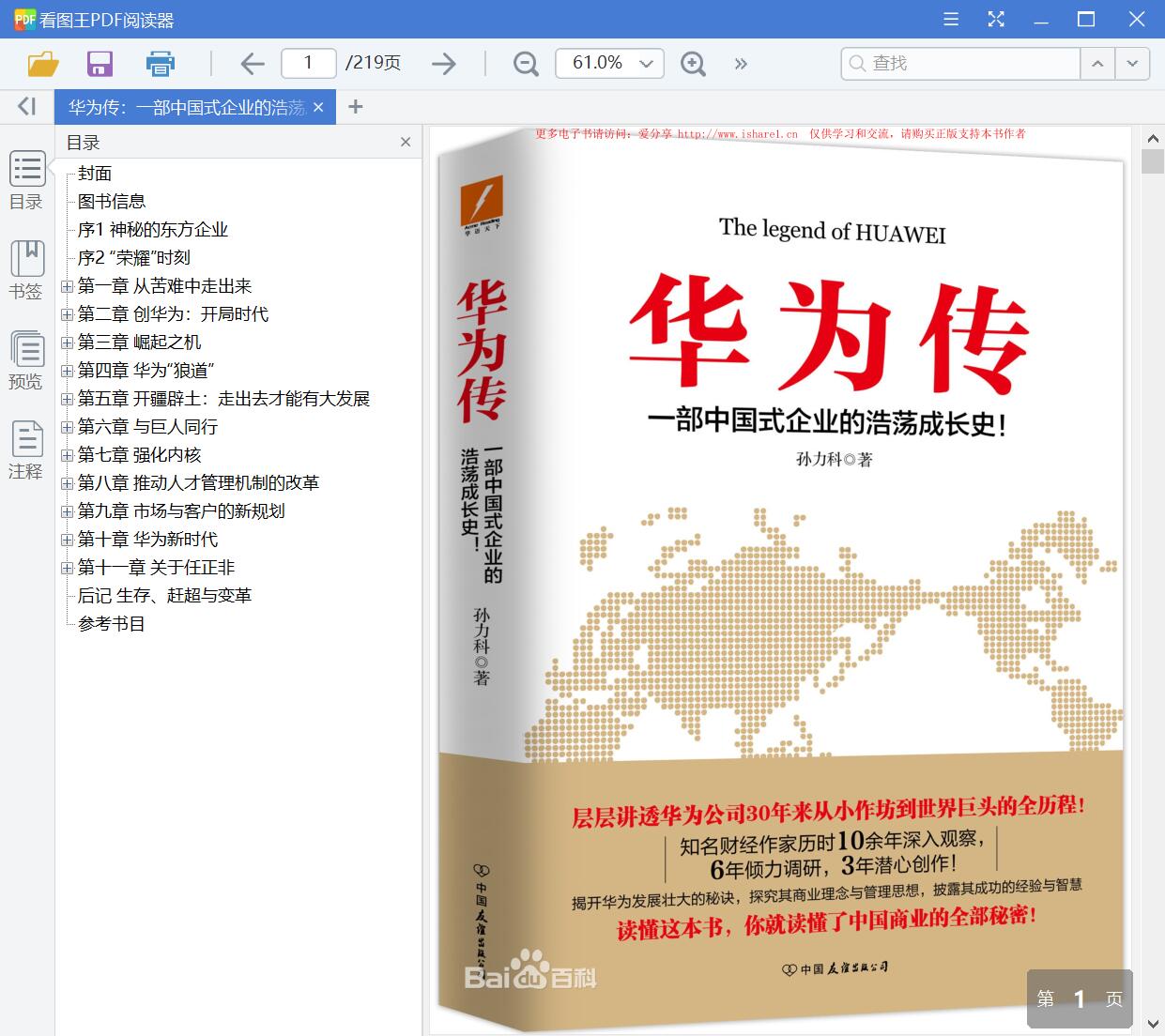Save the document with the floppy icon
The width and height of the screenshot is (1165, 1036).
100,63
